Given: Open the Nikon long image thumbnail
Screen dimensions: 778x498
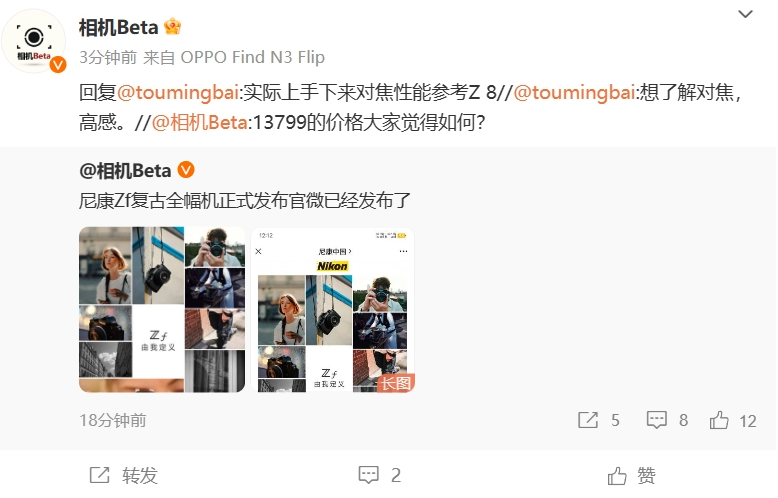Looking at the screenshot, I should [x=332, y=310].
